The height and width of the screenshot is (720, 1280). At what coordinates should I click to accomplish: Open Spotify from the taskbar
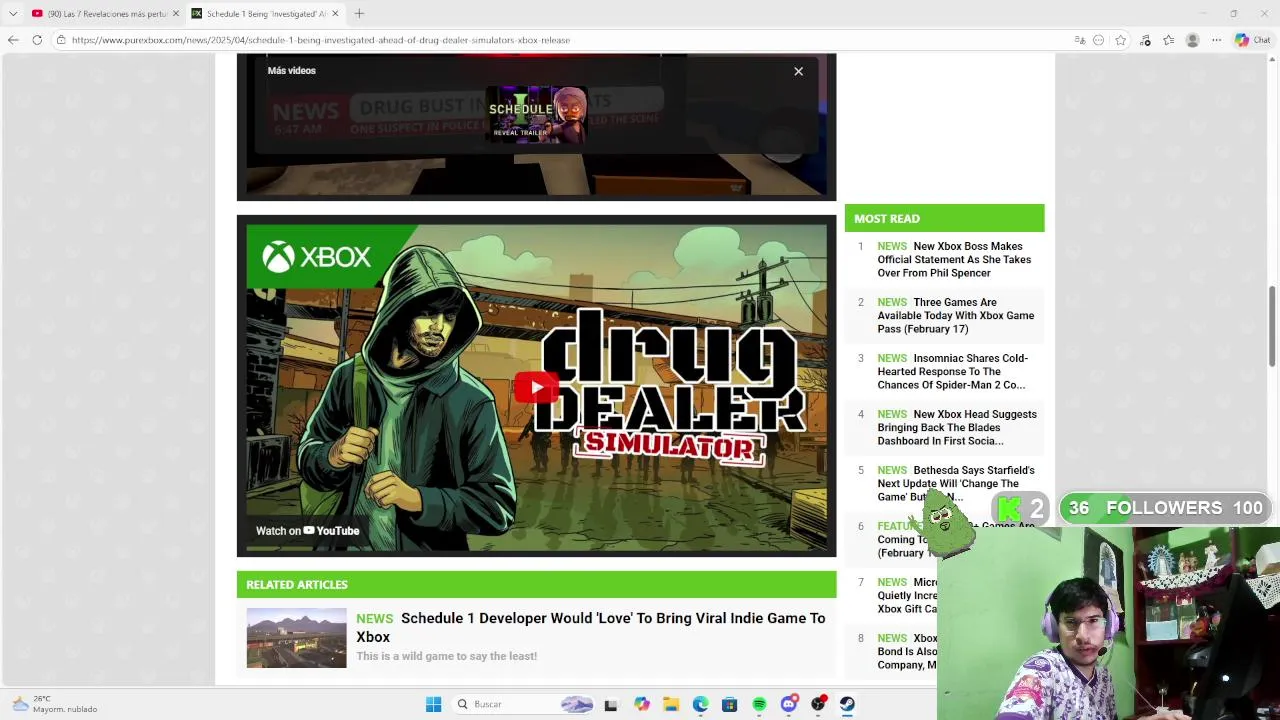point(759,705)
